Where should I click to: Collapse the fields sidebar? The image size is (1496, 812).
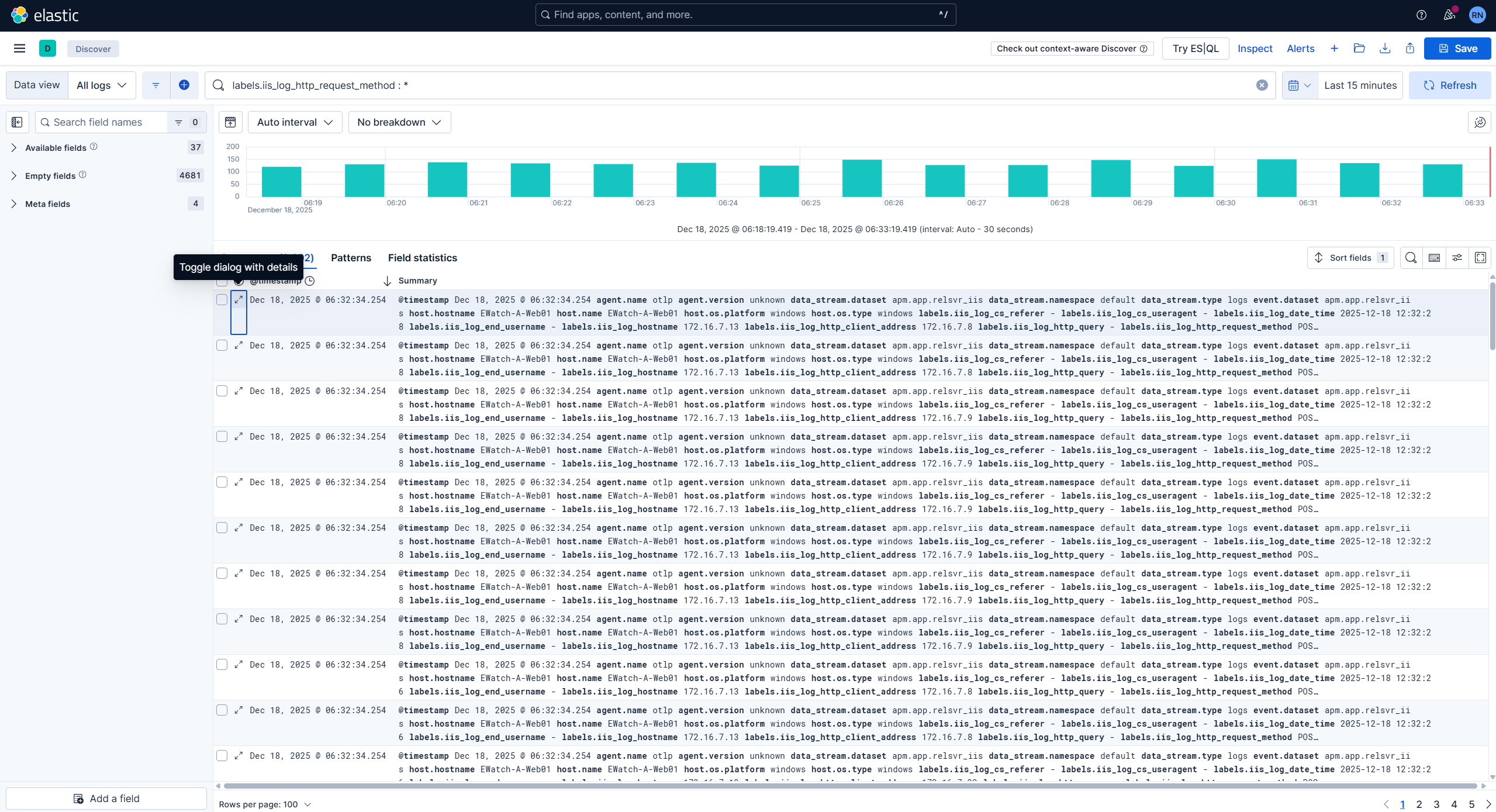(x=16, y=122)
